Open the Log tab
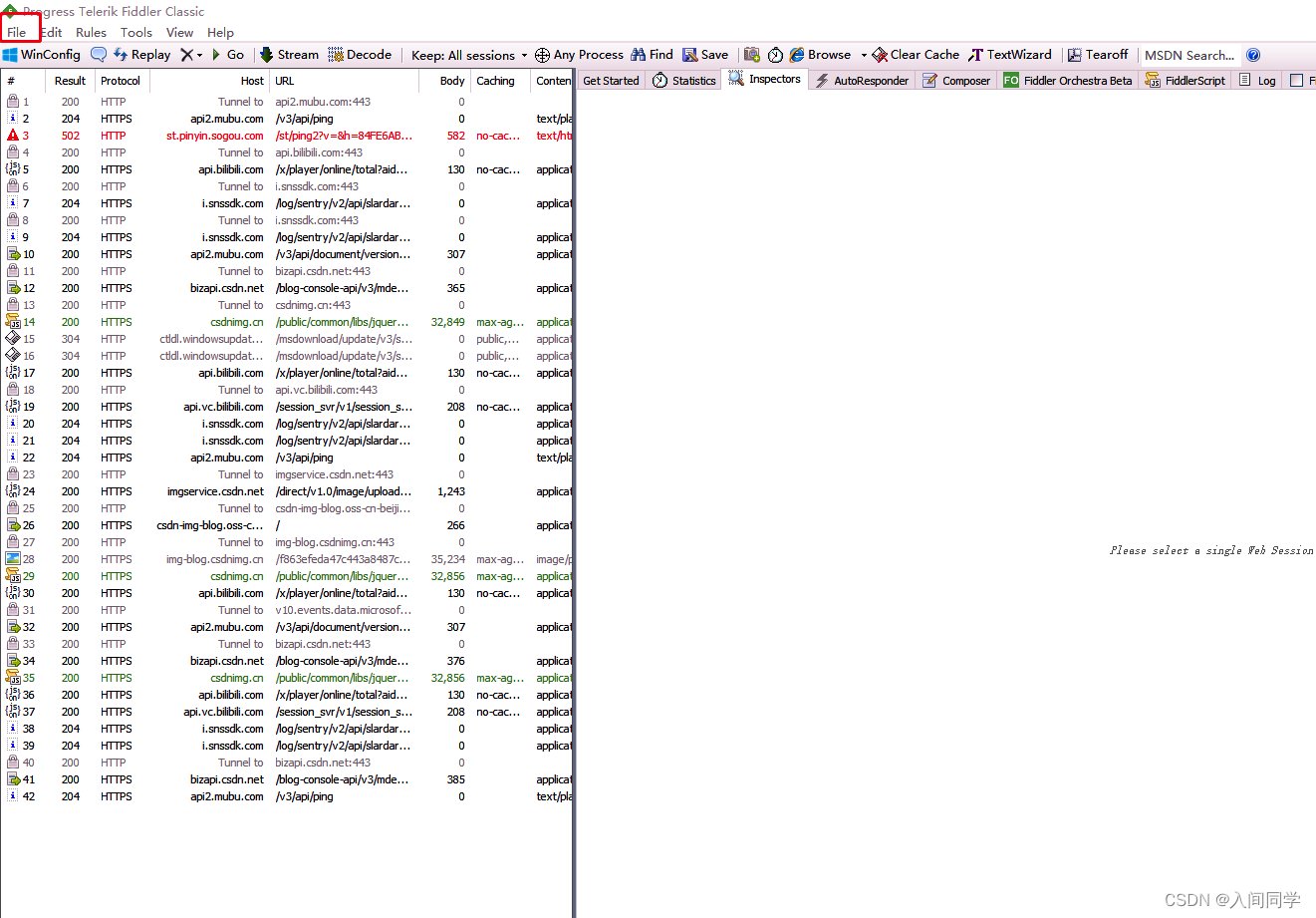The height and width of the screenshot is (918, 1316). click(x=1257, y=81)
